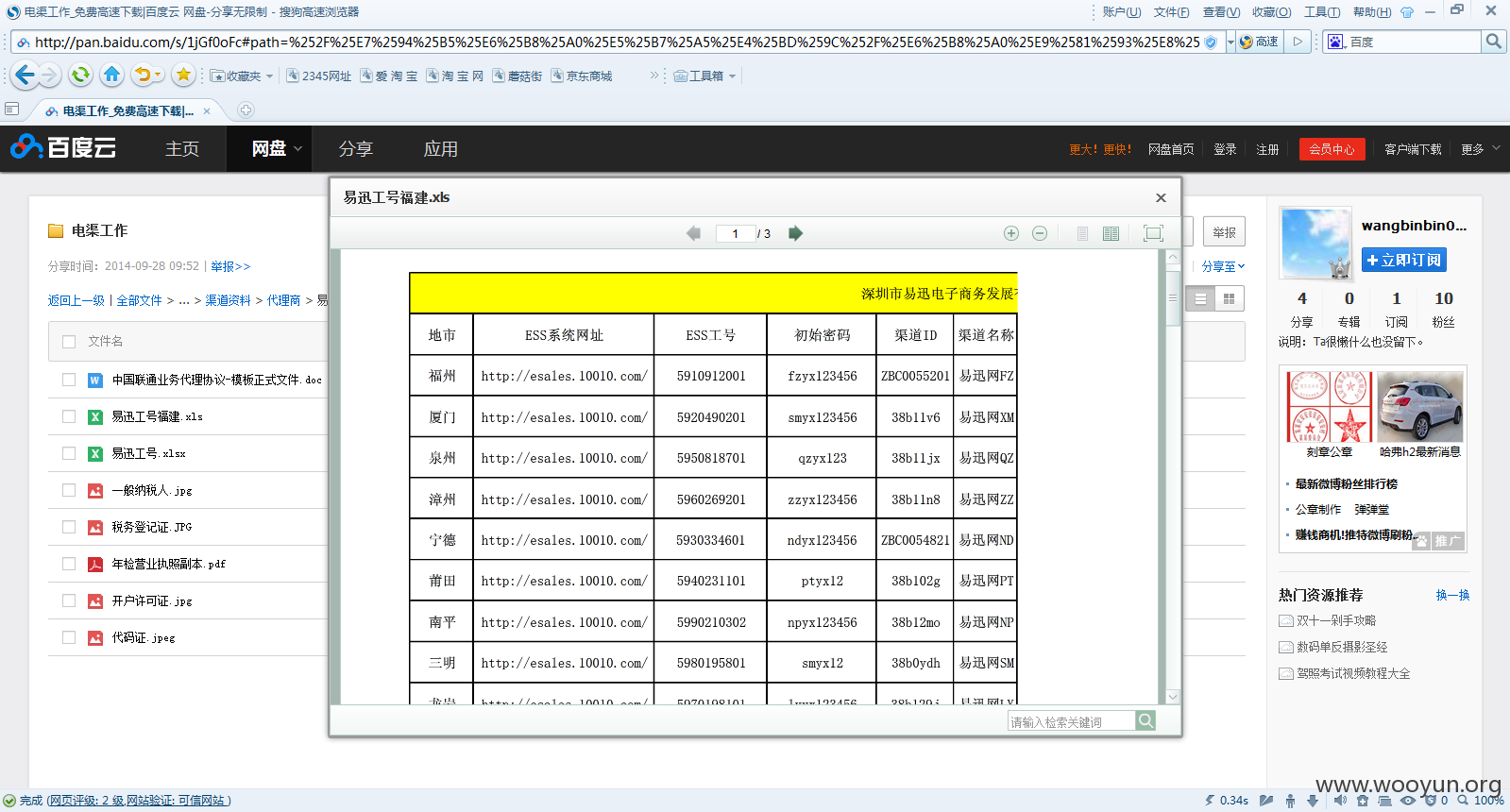
Task: Go to next page in document viewer
Action: tap(795, 233)
